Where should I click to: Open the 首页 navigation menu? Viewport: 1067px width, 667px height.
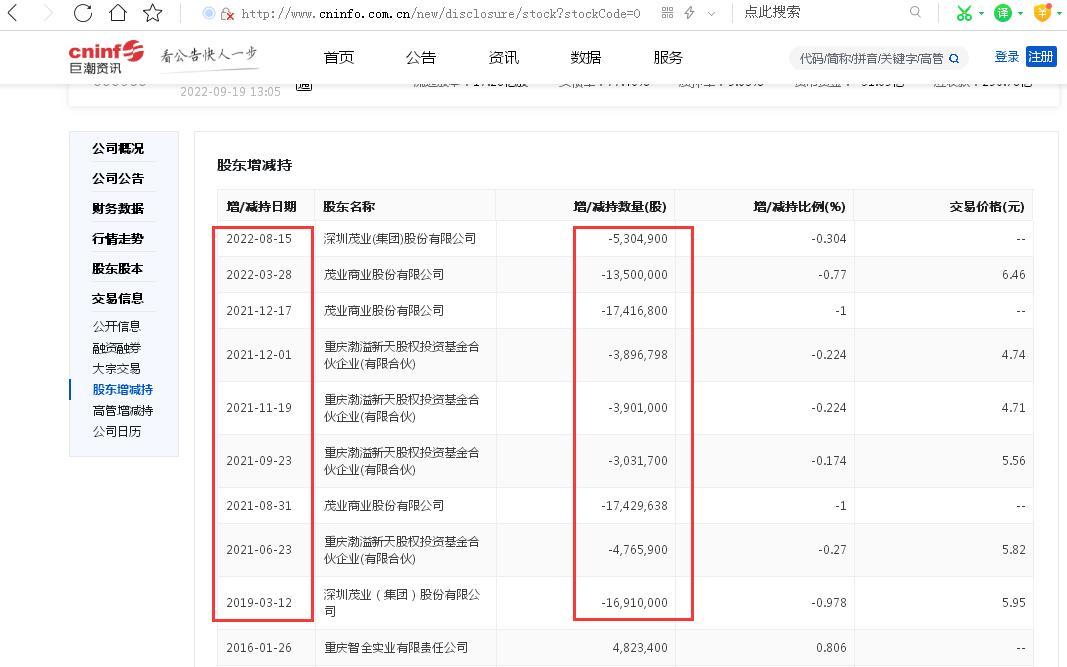pos(339,58)
